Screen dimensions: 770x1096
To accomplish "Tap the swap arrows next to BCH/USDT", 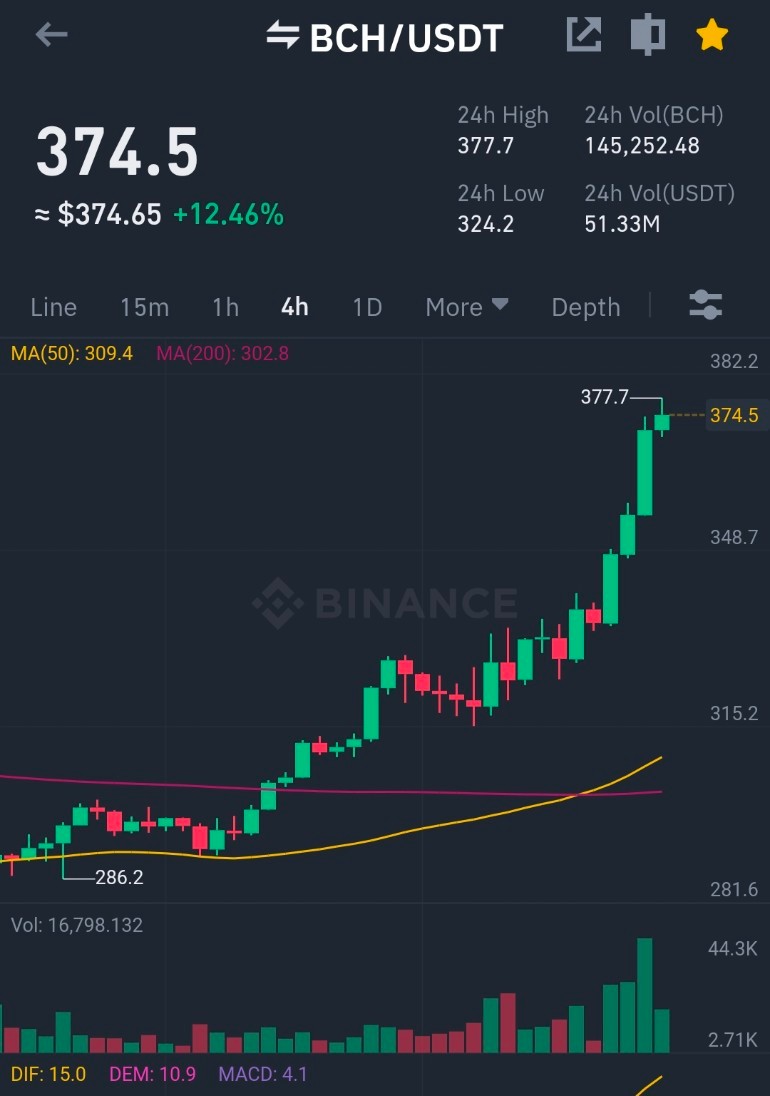I will (x=283, y=35).
